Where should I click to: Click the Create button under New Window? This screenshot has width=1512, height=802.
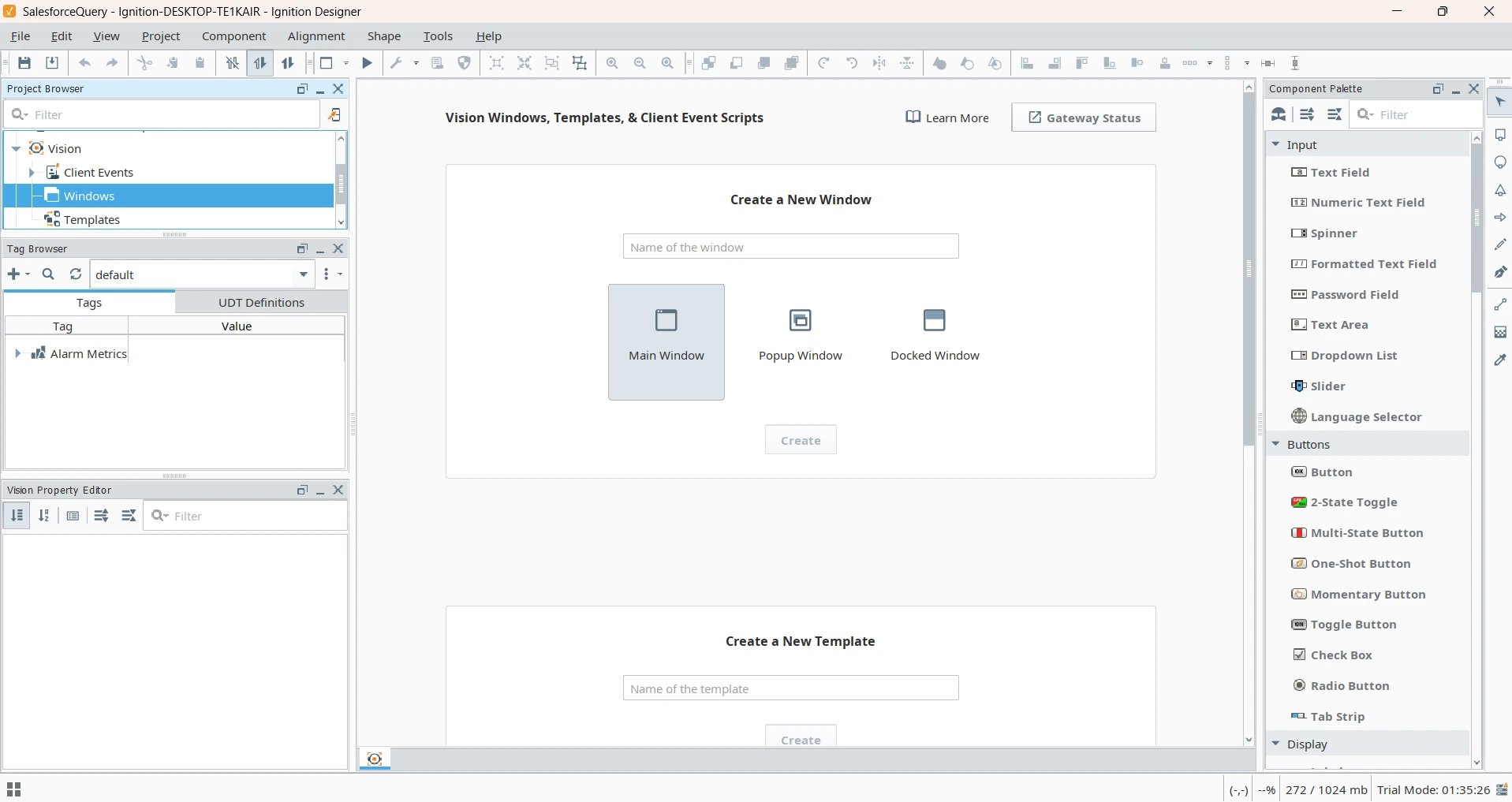pos(801,440)
